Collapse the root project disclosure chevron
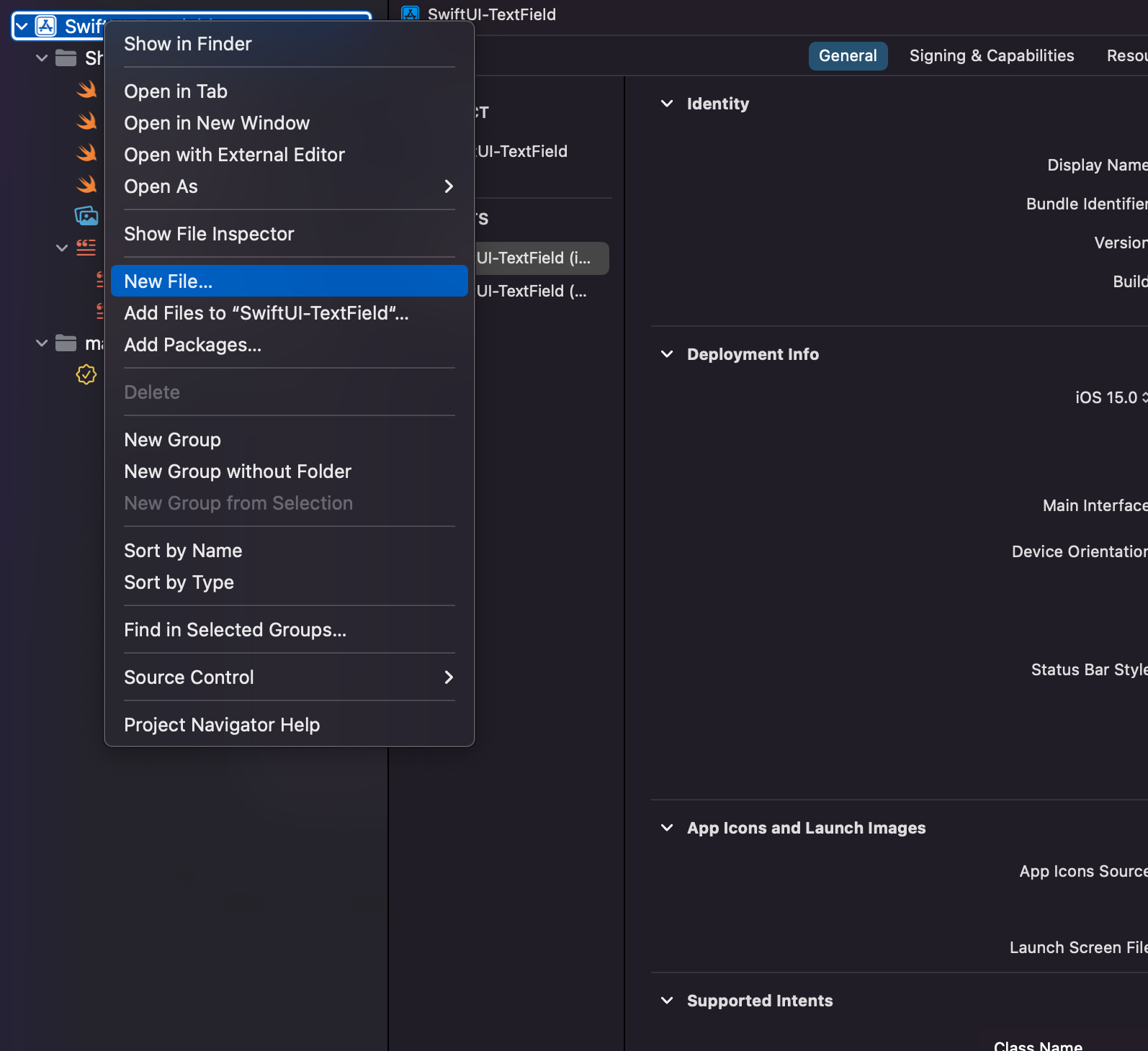The width and height of the screenshot is (1148, 1051). [x=22, y=27]
